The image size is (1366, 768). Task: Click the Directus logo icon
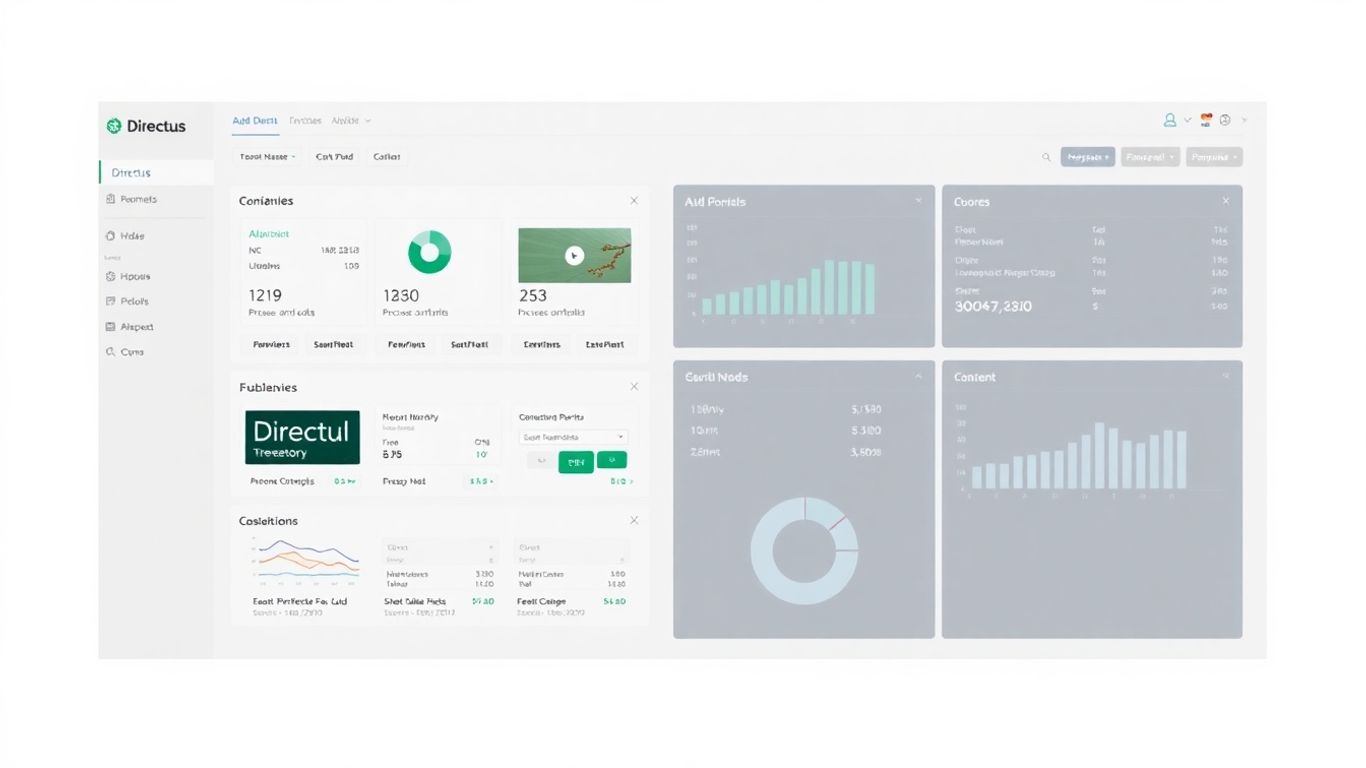113,125
